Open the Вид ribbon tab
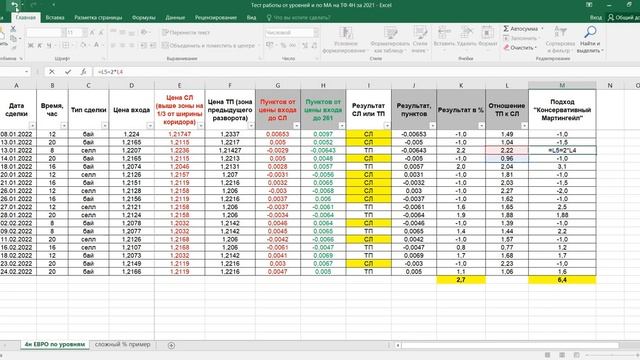The image size is (640, 360). click(x=251, y=18)
